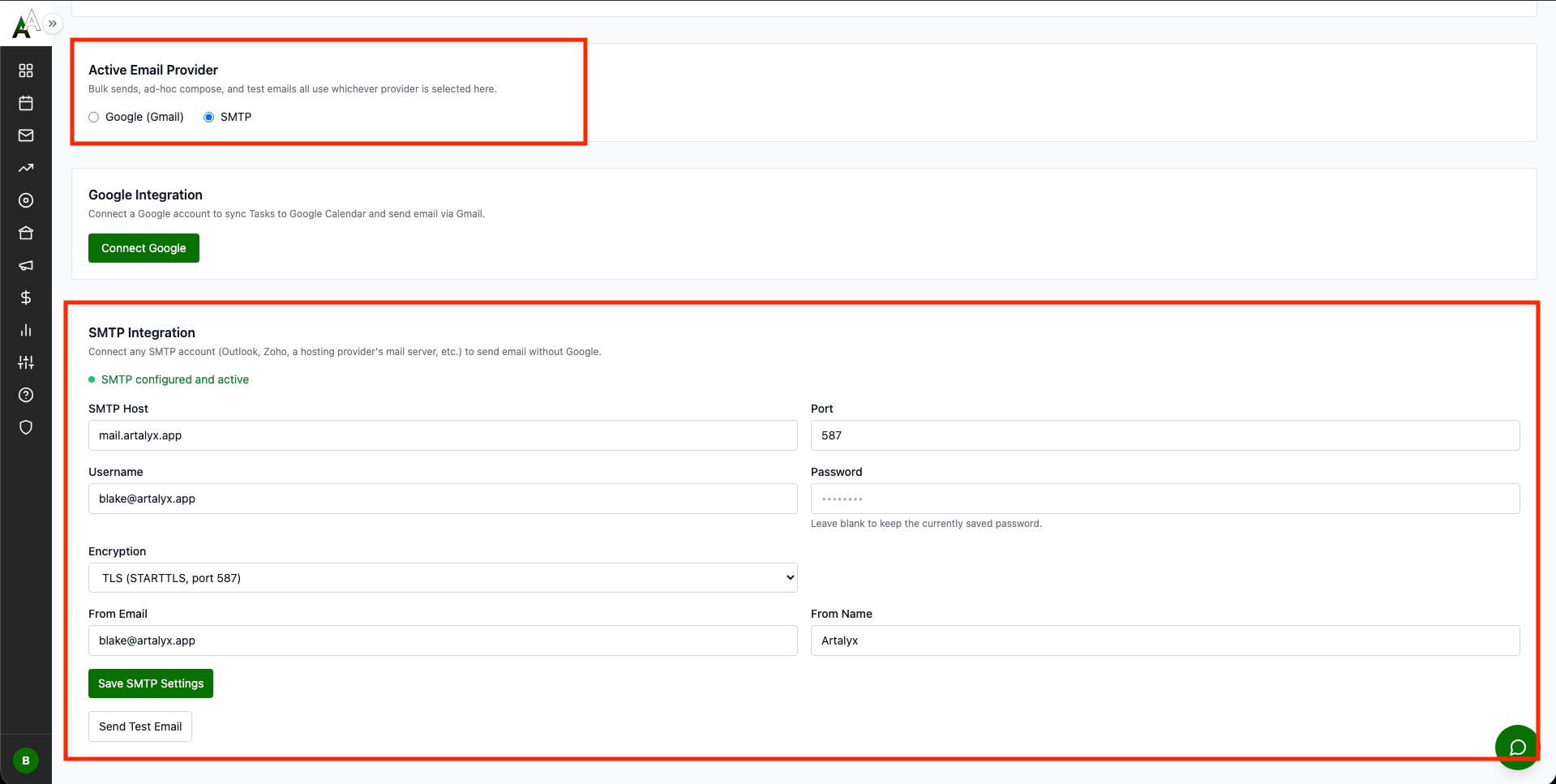Open the megaphone campaigns icon

pyautogui.click(x=26, y=265)
